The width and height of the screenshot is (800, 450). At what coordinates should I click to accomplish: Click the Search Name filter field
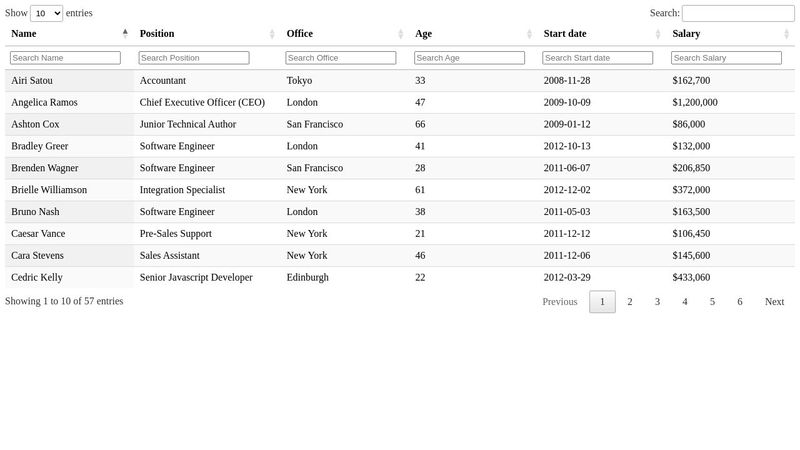pyautogui.click(x=65, y=58)
